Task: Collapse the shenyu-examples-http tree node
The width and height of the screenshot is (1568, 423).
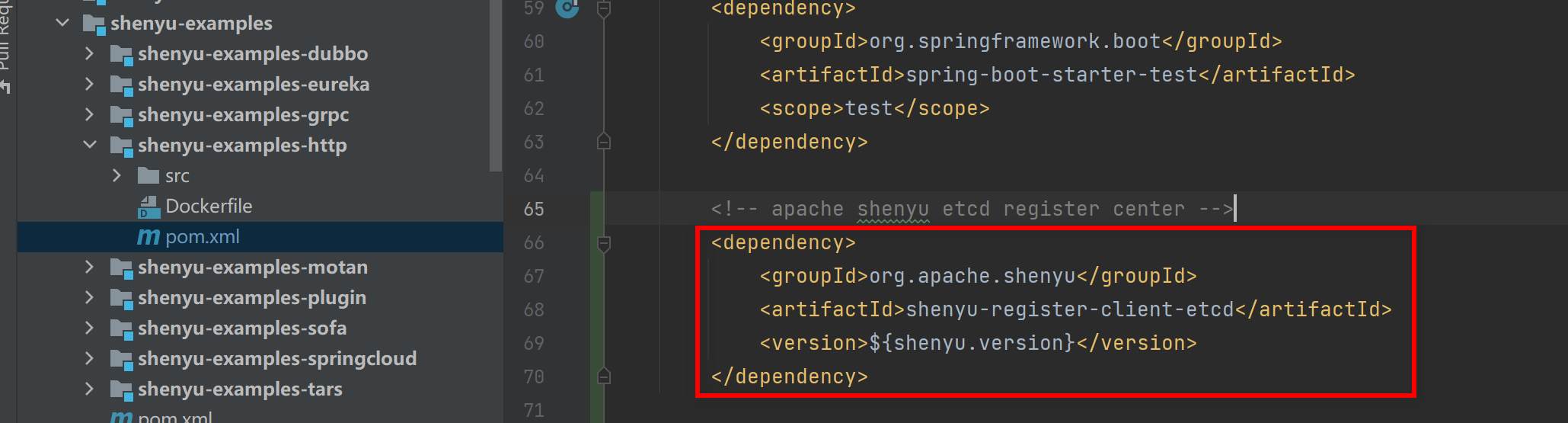Action: [90, 145]
